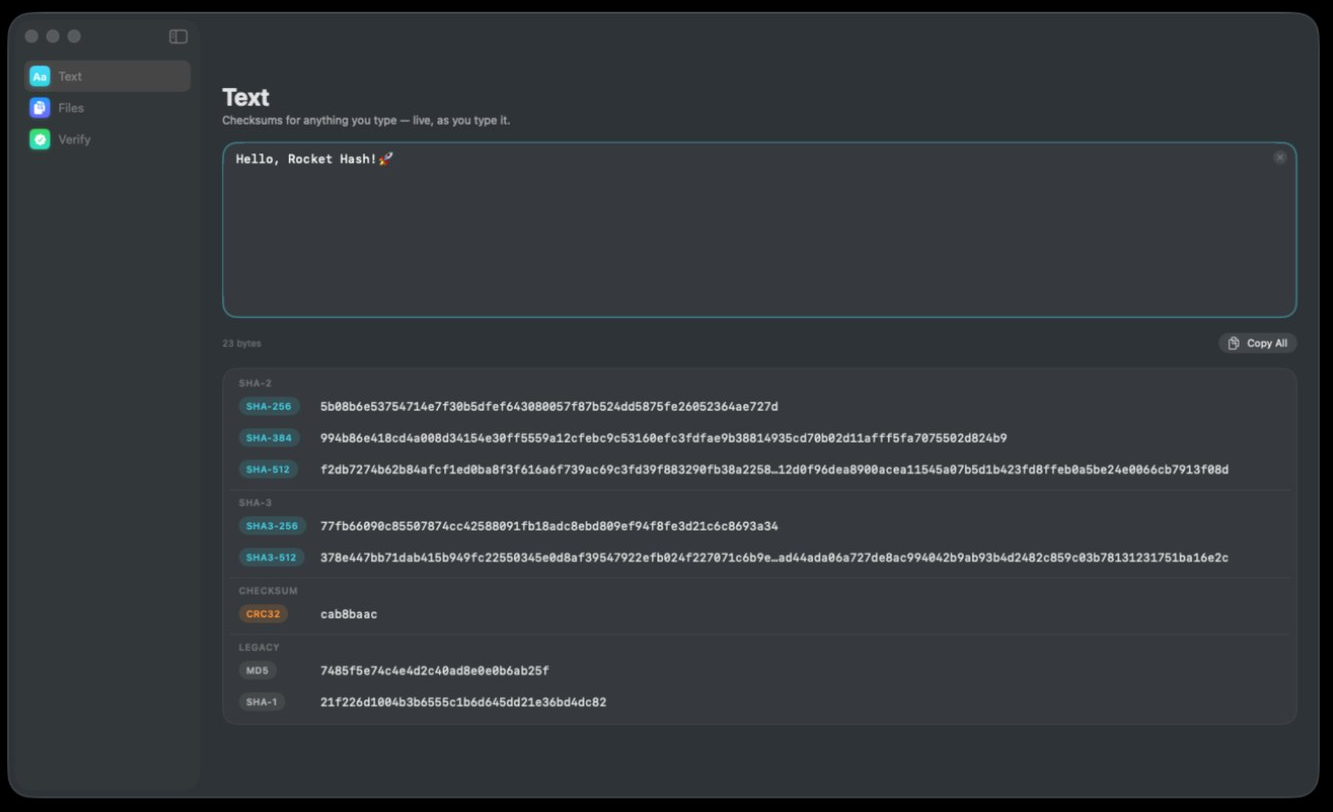Select the SHA3-512 algorithm badge

coord(272,558)
